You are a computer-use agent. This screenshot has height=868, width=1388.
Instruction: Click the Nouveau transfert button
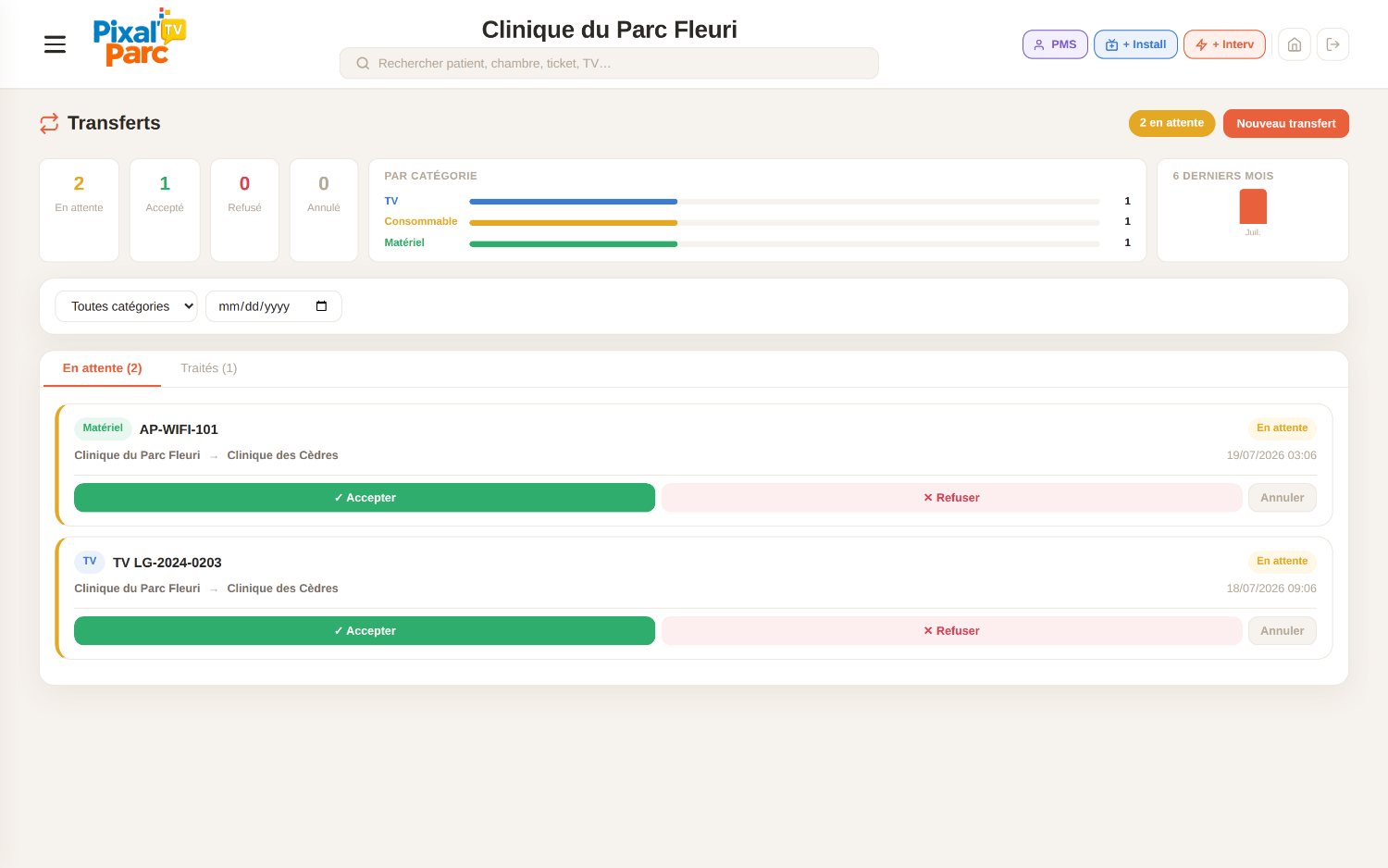coord(1286,123)
